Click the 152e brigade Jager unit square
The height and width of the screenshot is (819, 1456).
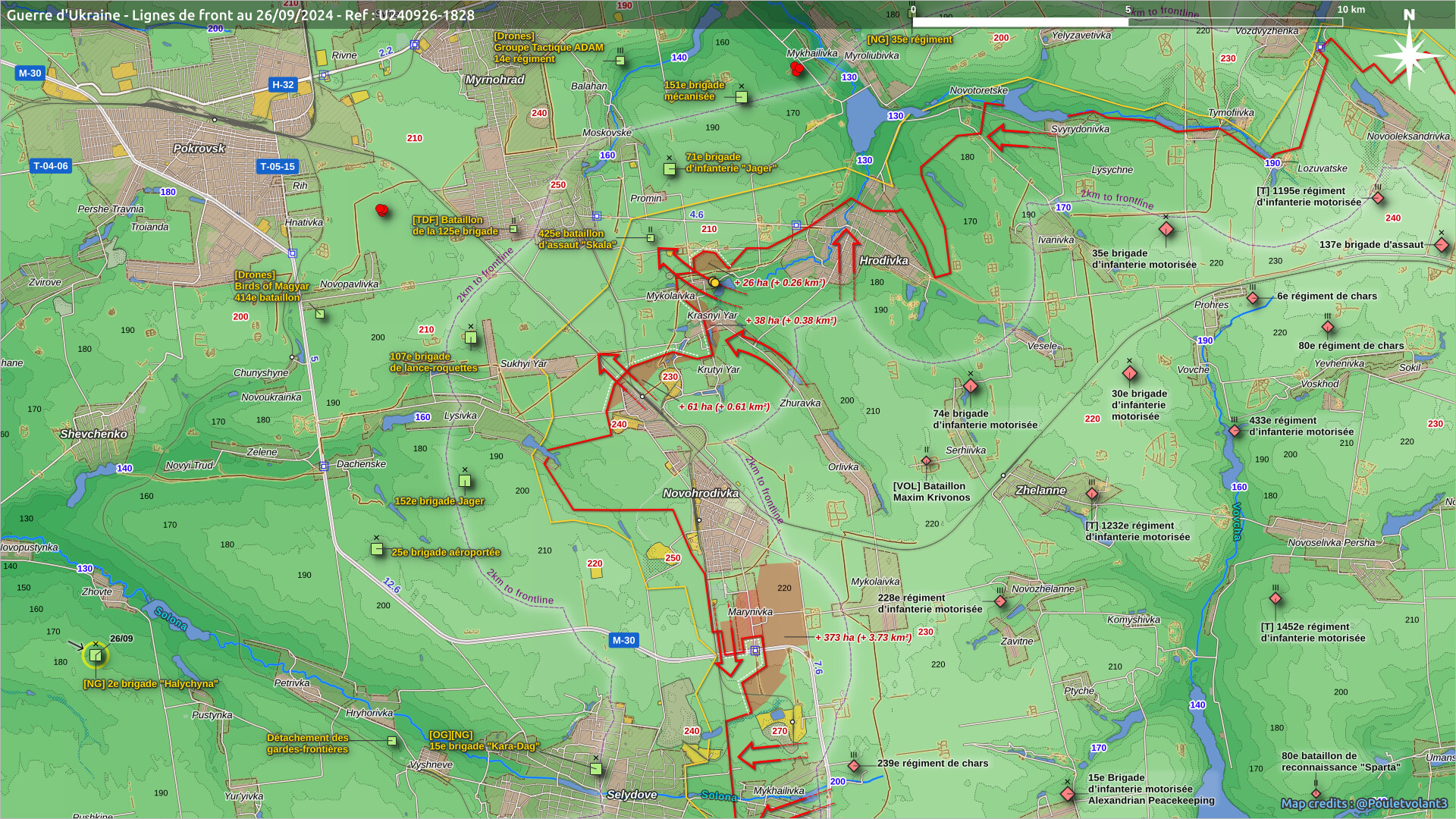click(465, 481)
